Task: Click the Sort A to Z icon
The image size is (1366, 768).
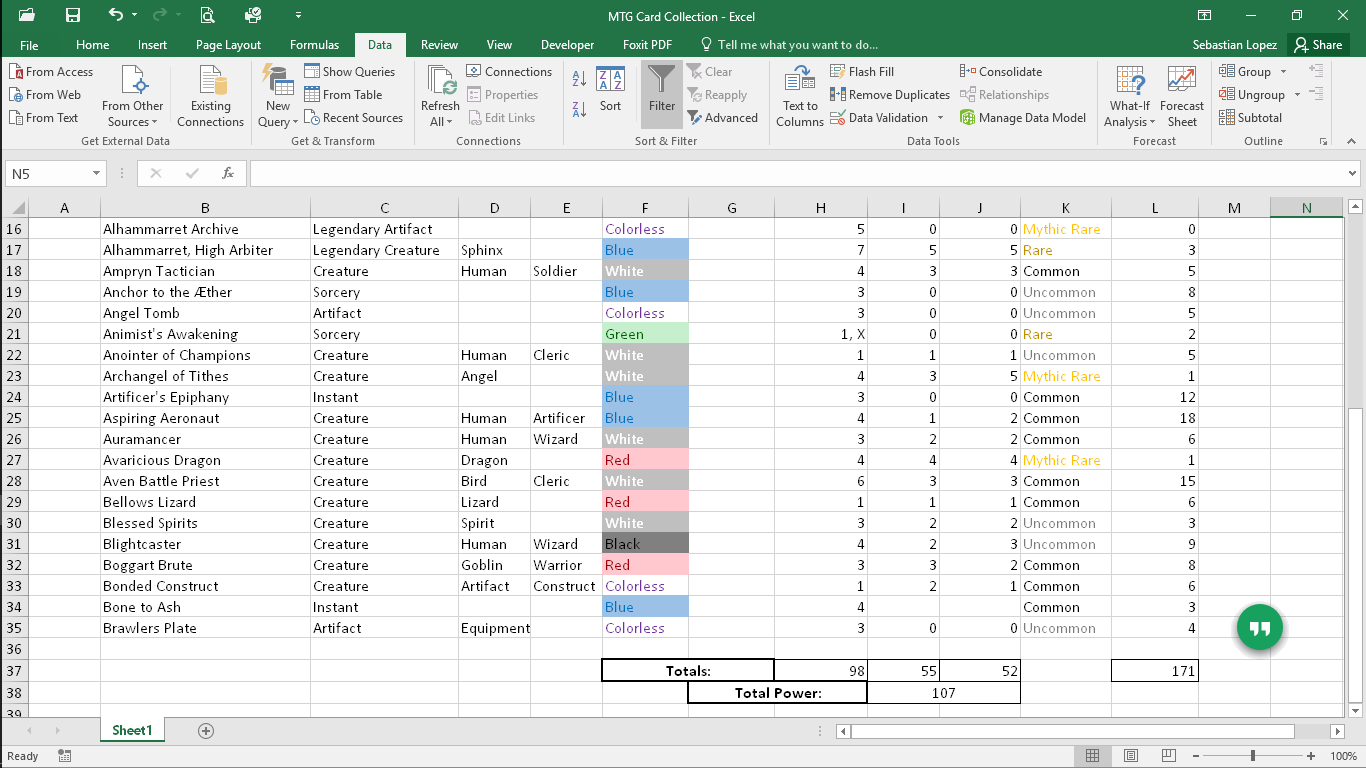Action: 579,78
